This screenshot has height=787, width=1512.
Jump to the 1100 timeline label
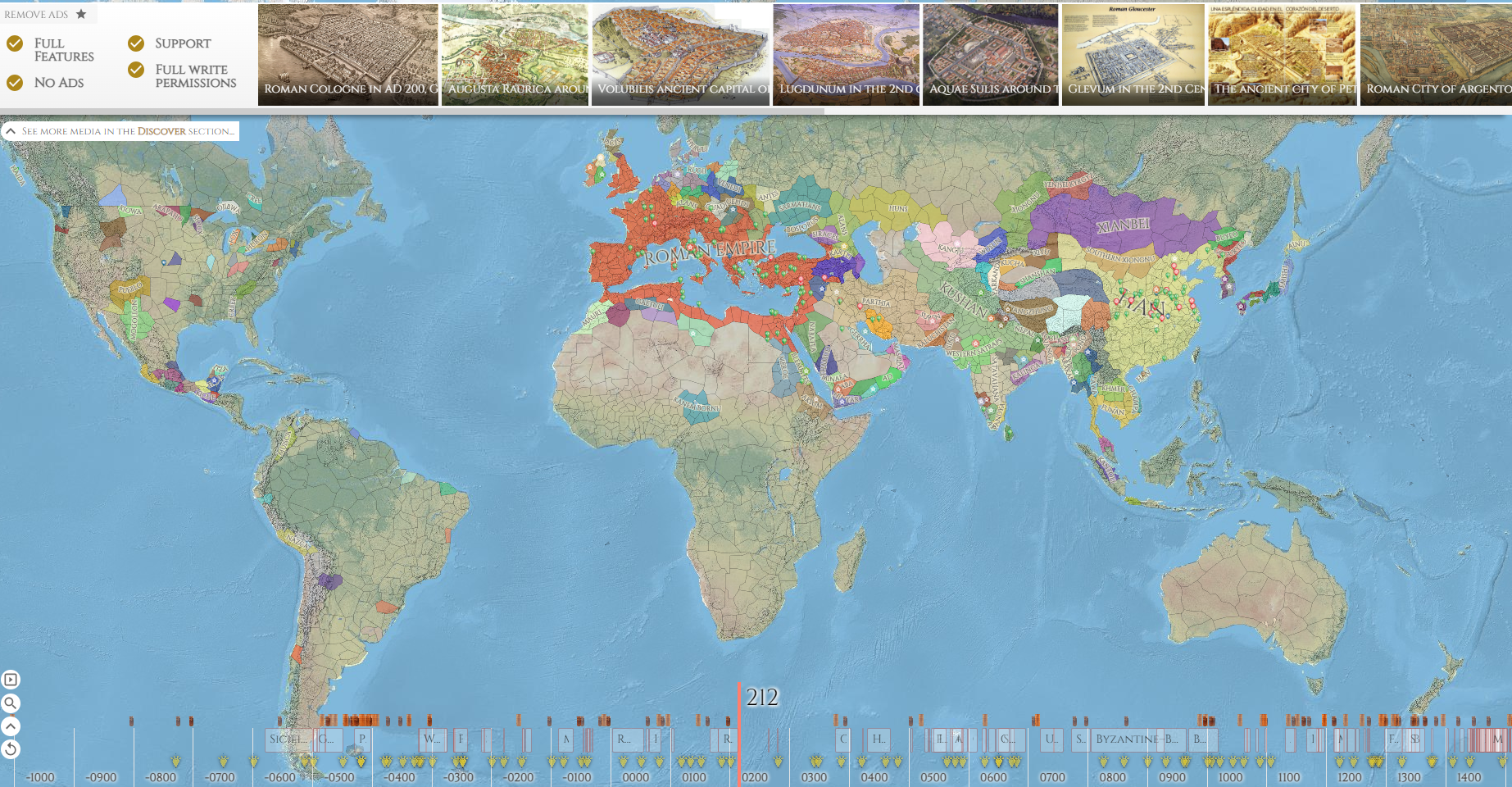click(x=1289, y=777)
